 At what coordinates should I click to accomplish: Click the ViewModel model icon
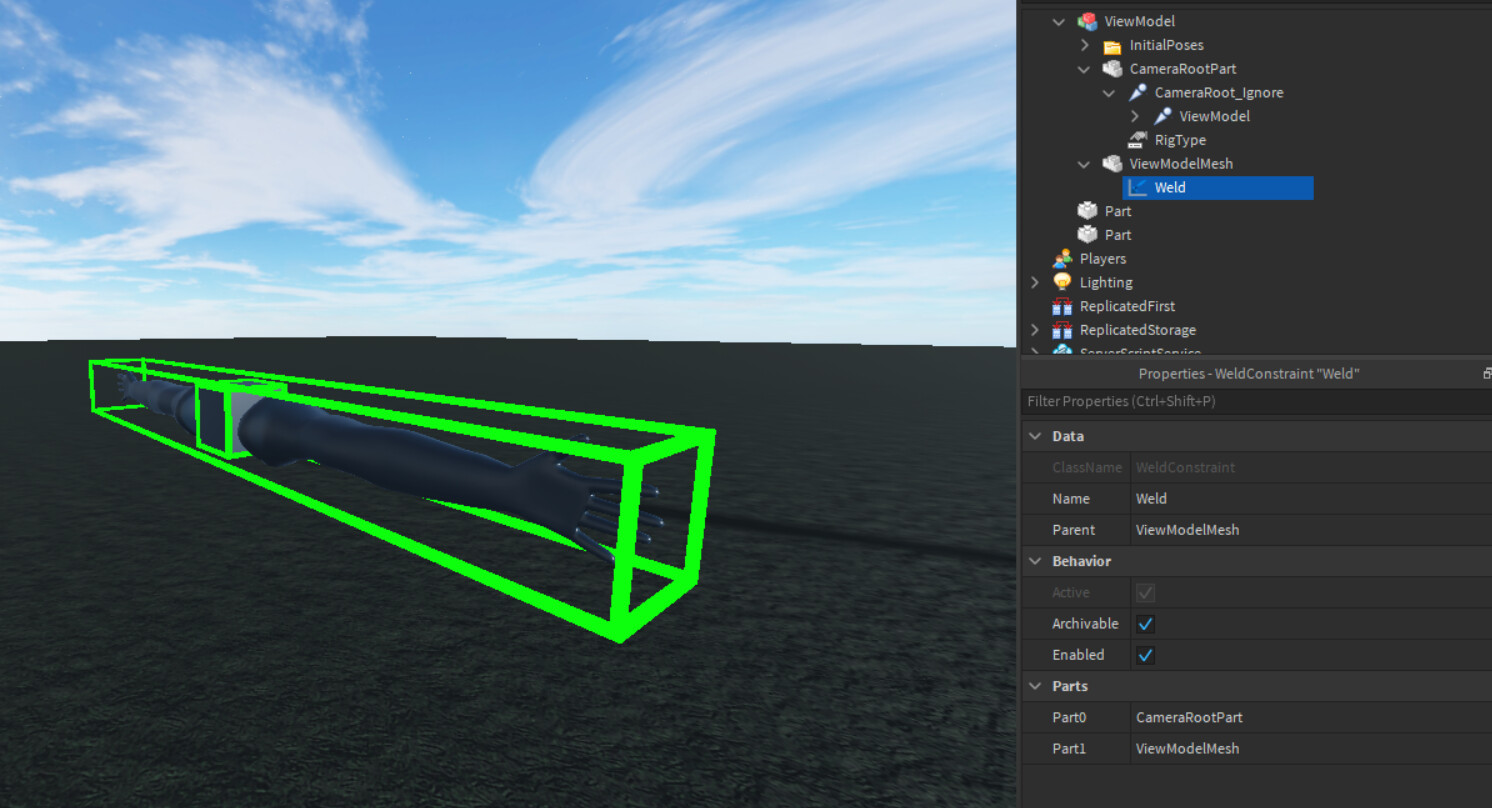coord(1086,21)
